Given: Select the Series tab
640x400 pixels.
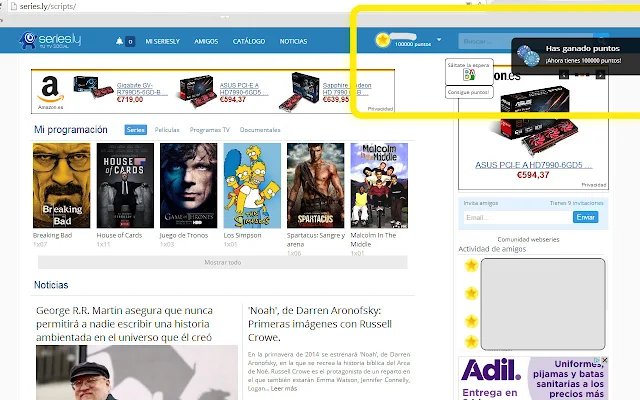Looking at the screenshot, I should pyautogui.click(x=136, y=130).
